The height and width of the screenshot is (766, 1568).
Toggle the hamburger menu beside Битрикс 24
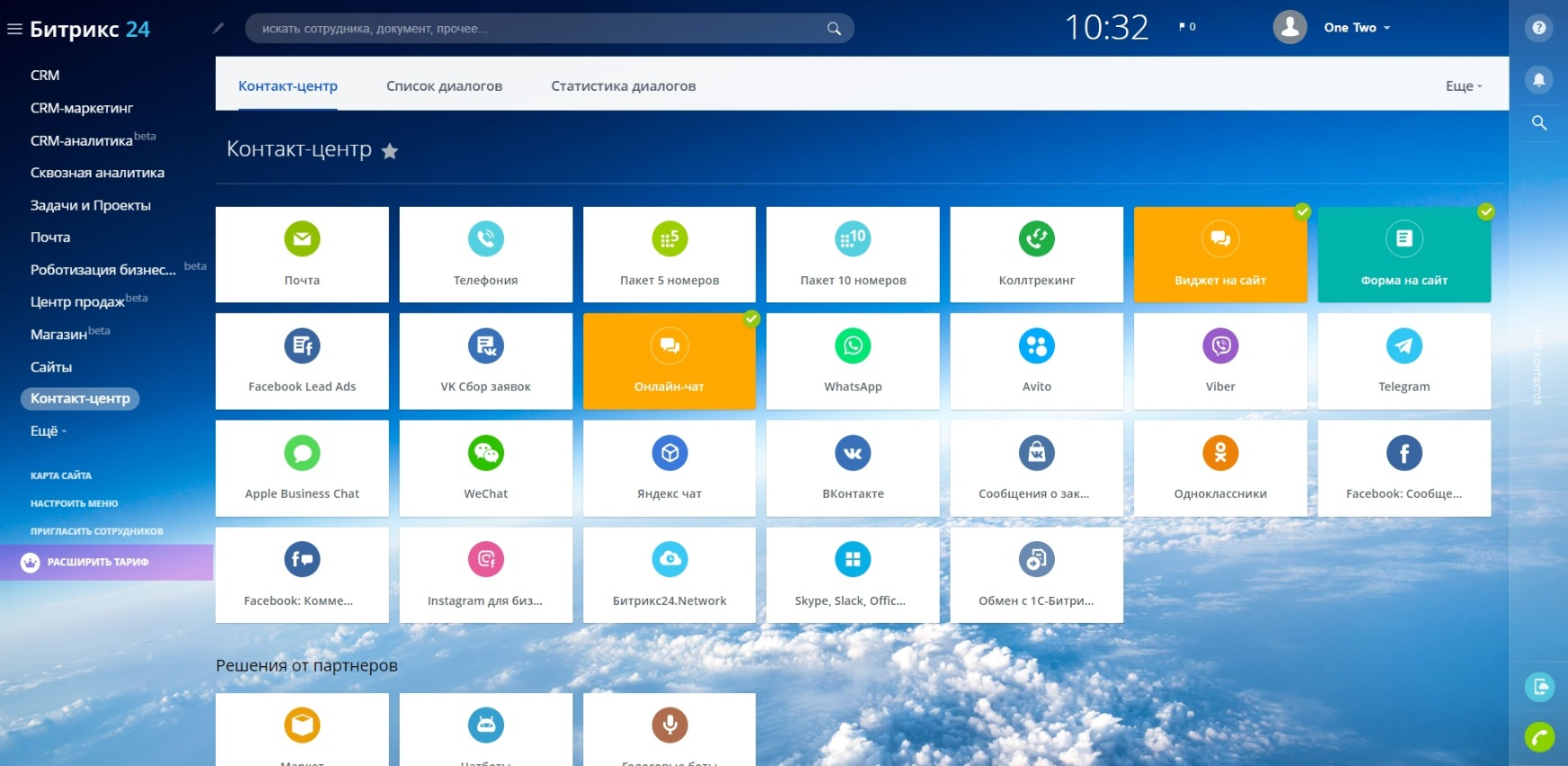pos(14,29)
